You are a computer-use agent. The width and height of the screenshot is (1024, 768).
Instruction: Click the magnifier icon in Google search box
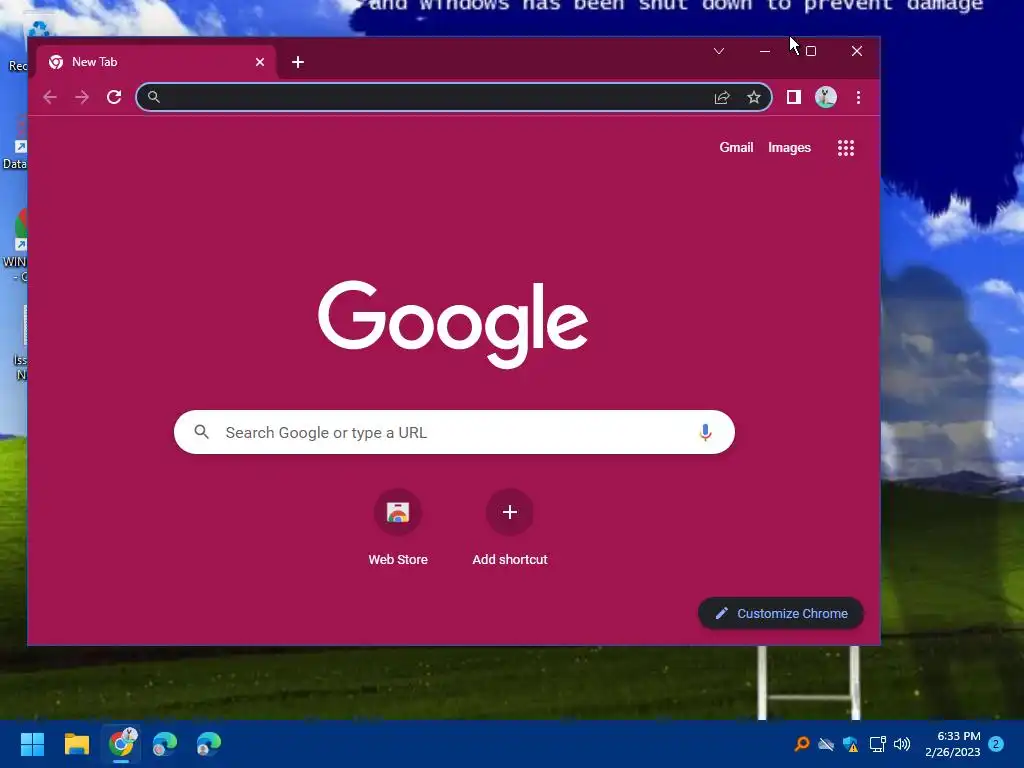point(202,432)
